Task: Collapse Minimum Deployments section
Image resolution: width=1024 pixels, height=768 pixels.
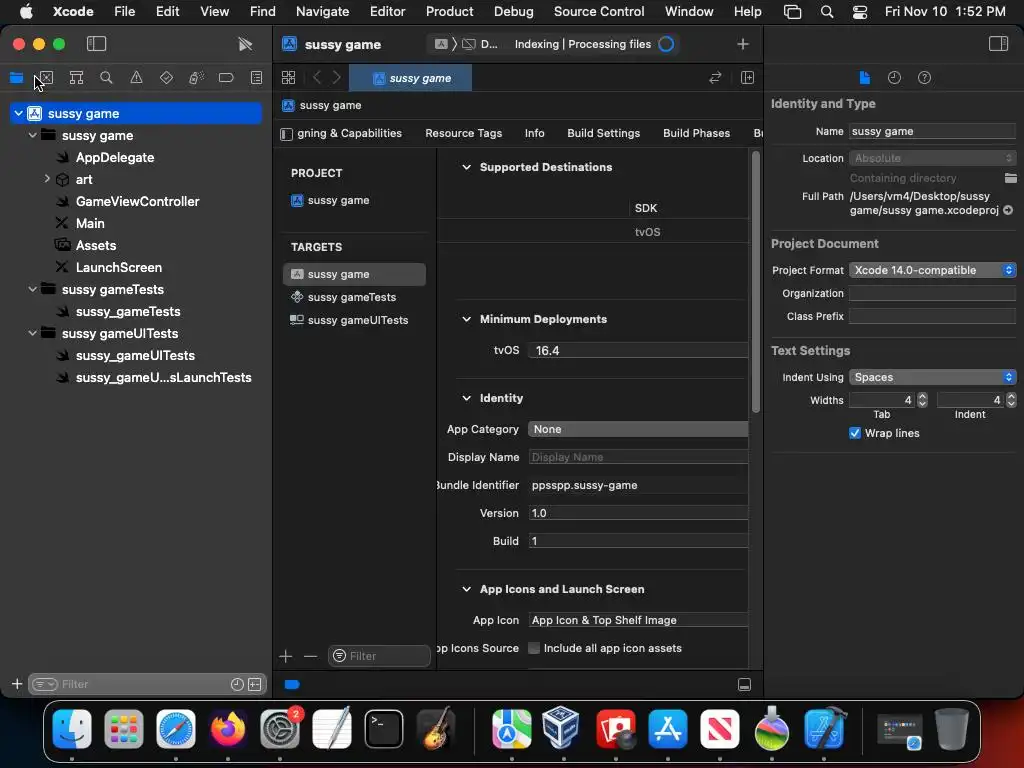Action: tap(466, 319)
